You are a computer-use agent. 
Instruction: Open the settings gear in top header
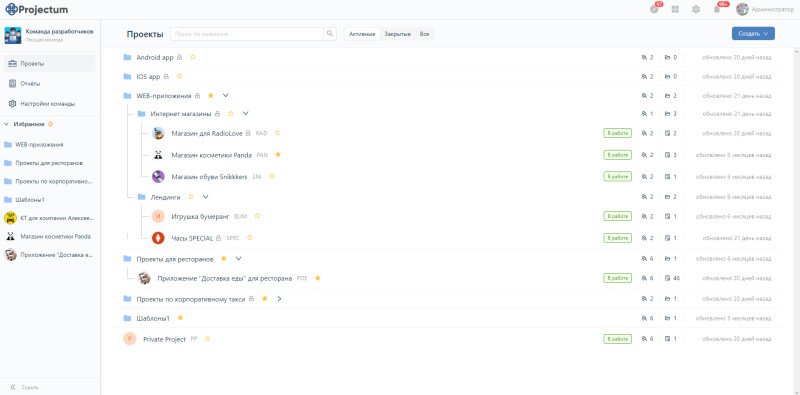696,9
